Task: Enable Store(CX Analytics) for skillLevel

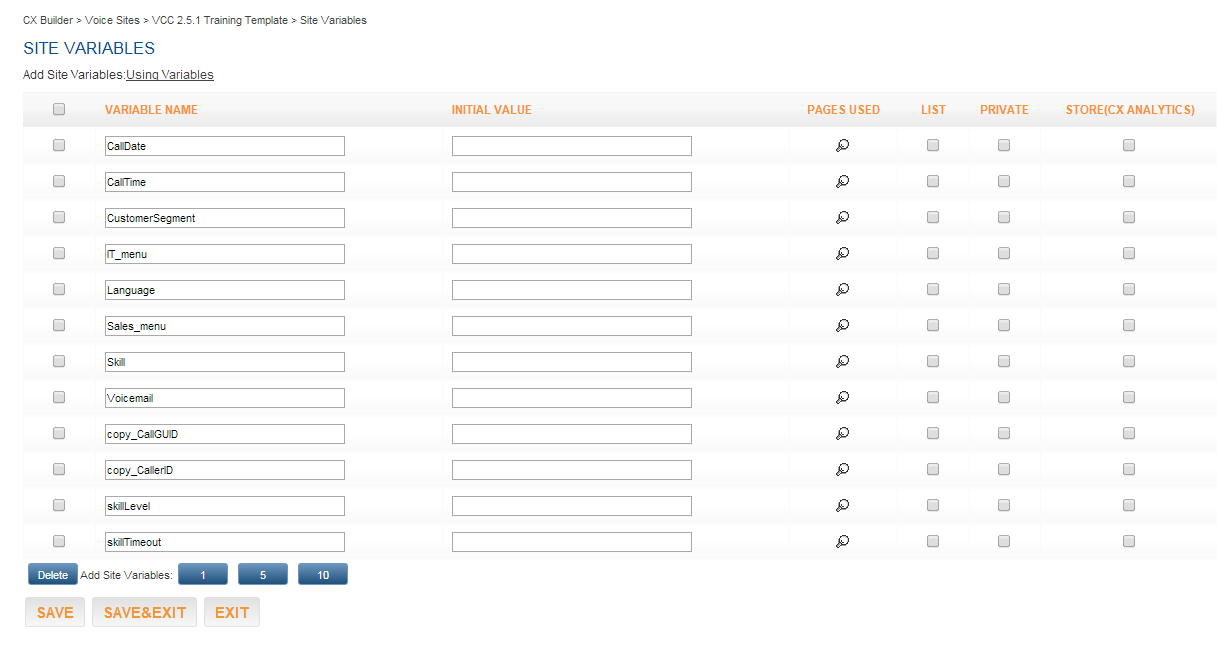Action: point(1129,505)
